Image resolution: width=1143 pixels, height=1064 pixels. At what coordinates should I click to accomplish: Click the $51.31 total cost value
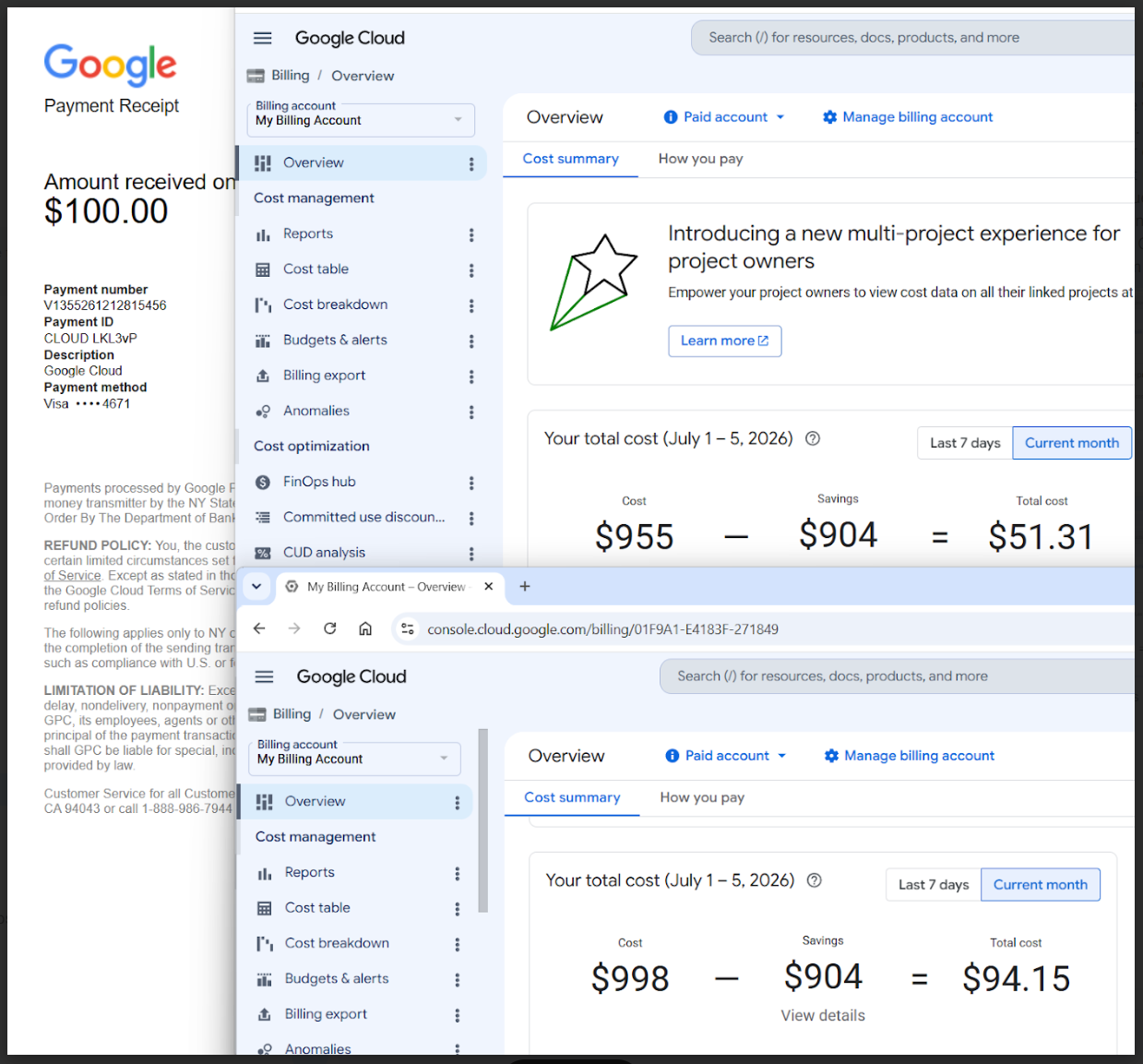pyautogui.click(x=1041, y=536)
